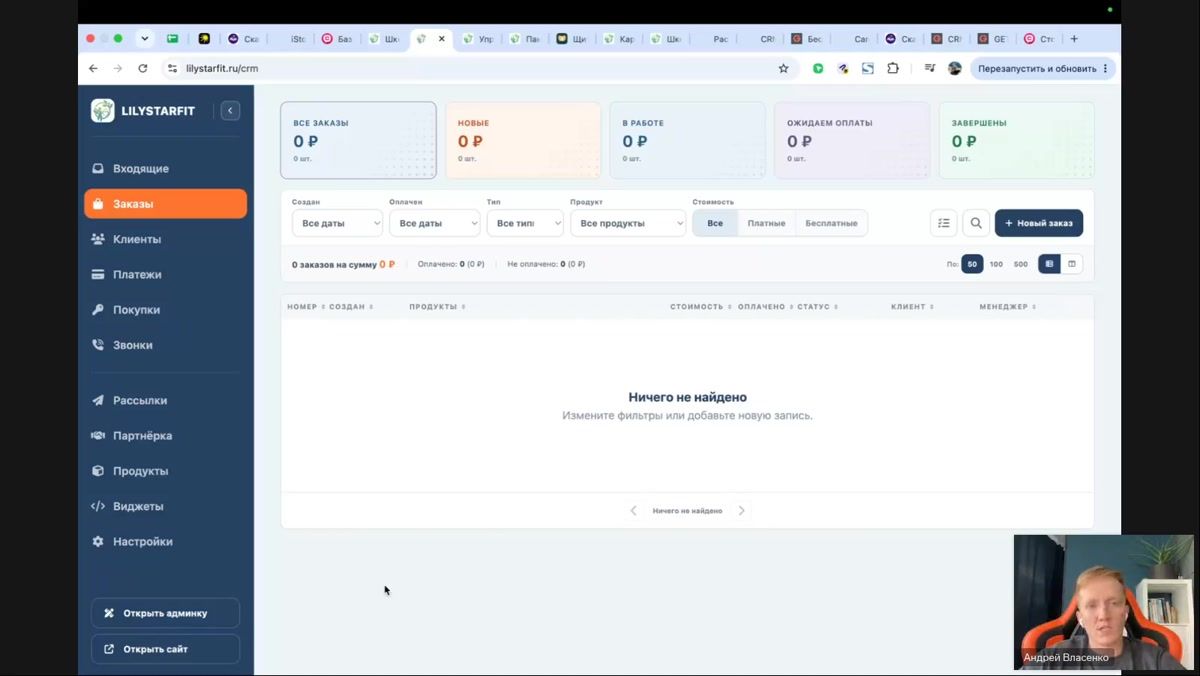Sort by the Стоимость column
Image resolution: width=1200 pixels, height=676 pixels.
pos(701,307)
